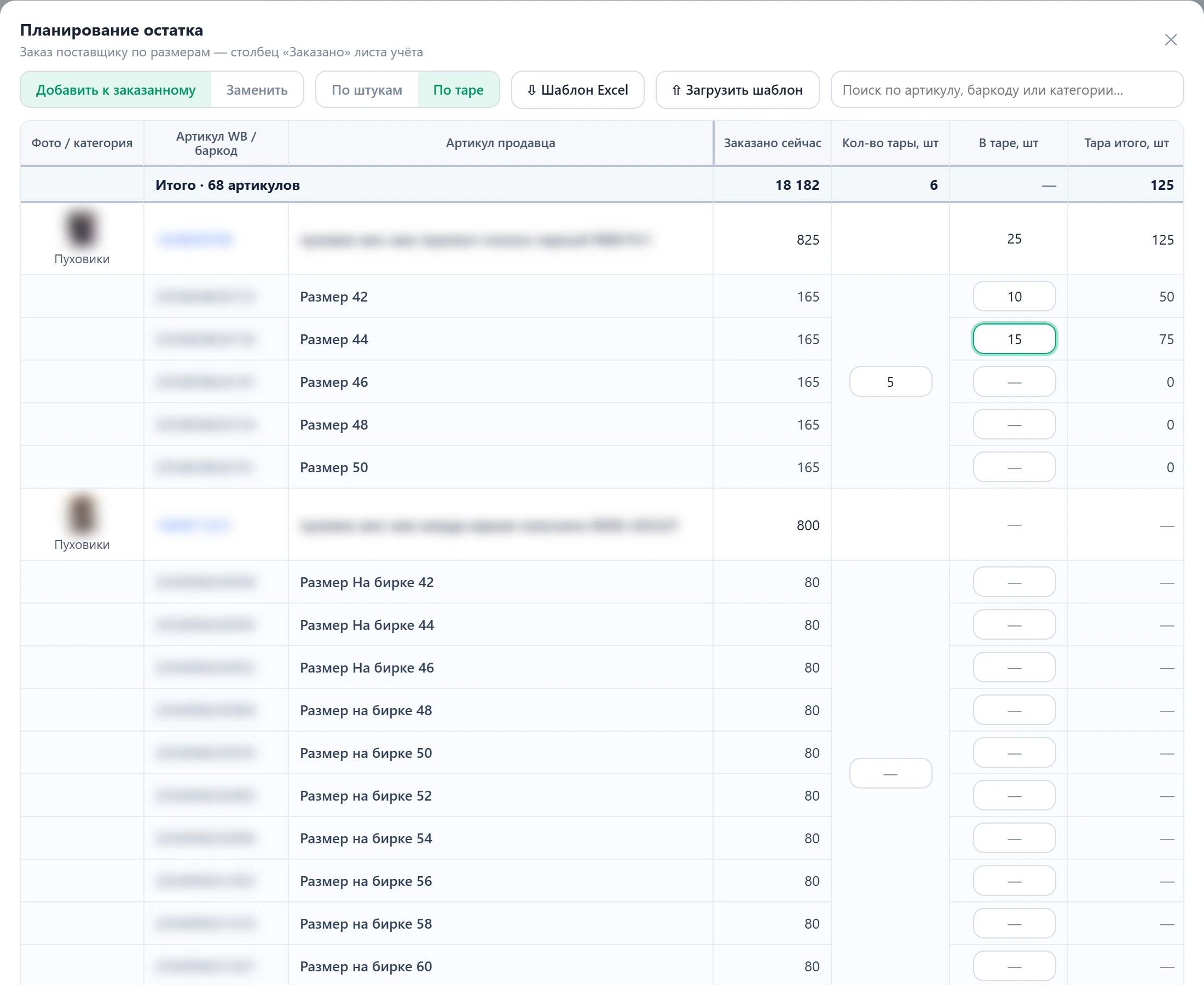
Task: Open WB article link of first product
Action: click(196, 240)
